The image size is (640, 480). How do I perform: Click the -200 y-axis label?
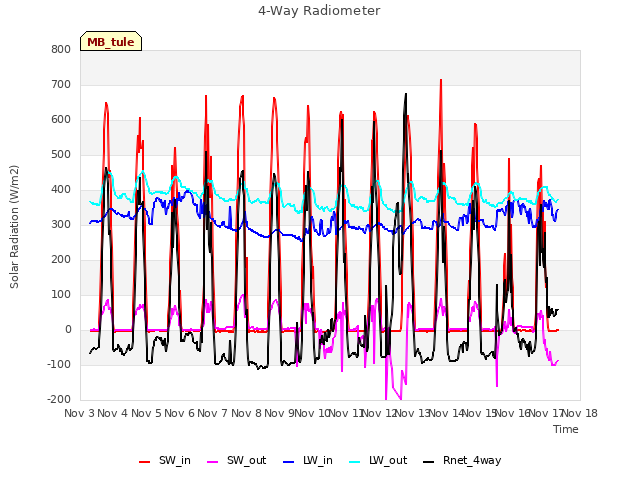click(x=59, y=400)
